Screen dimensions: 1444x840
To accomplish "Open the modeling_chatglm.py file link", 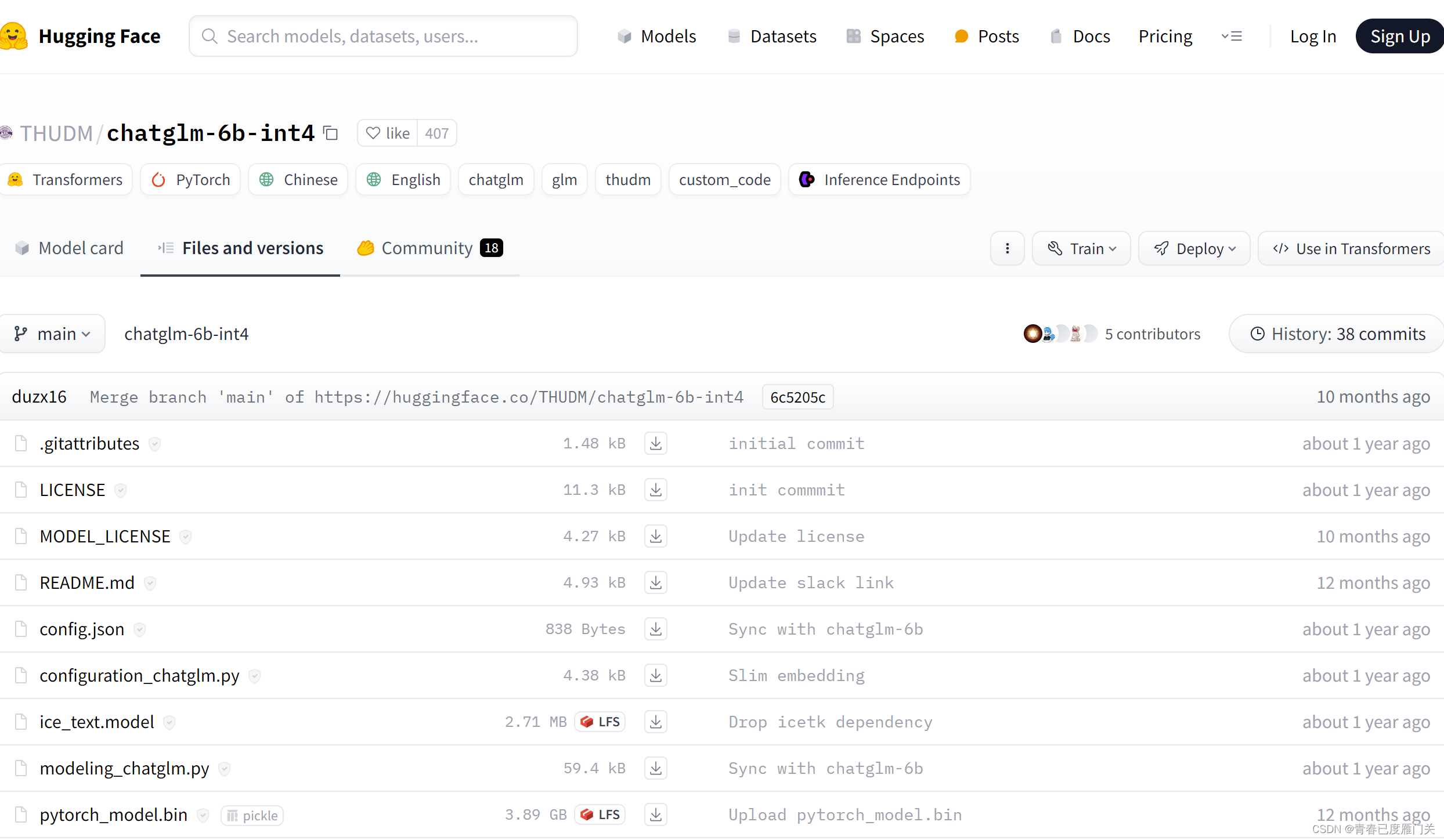I will coord(124,768).
